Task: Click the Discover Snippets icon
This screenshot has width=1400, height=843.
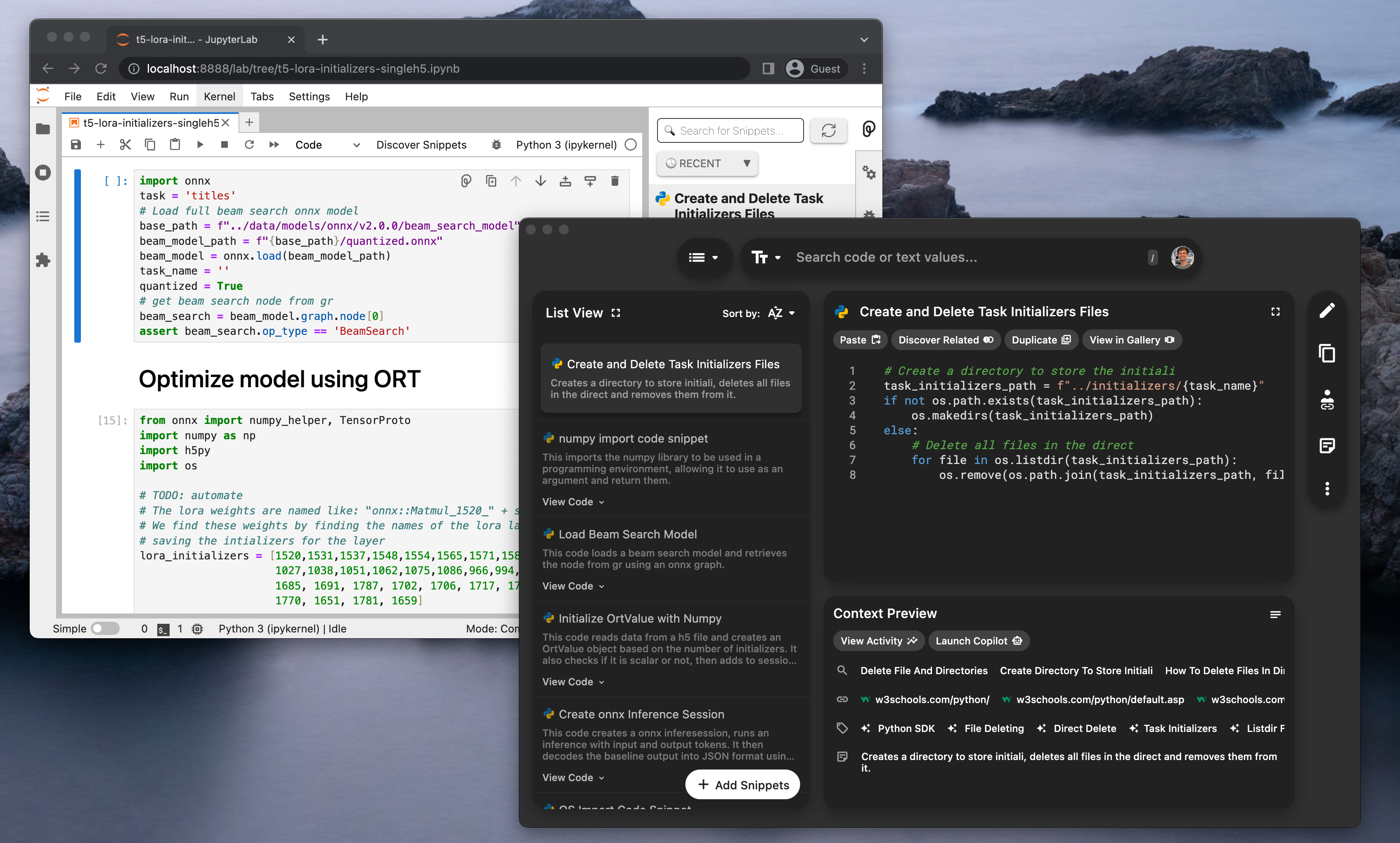Action: tap(422, 145)
